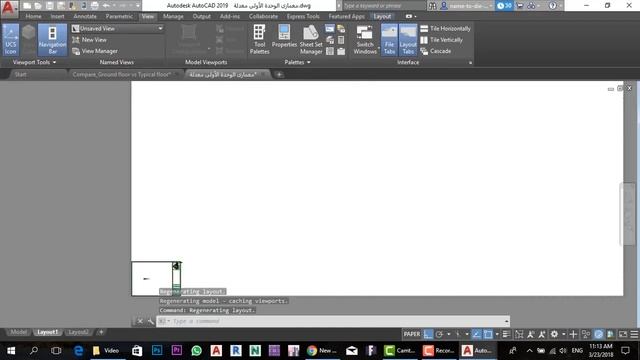Click the Annotation Monitor plus icon
The image size is (640, 360).
573,334
